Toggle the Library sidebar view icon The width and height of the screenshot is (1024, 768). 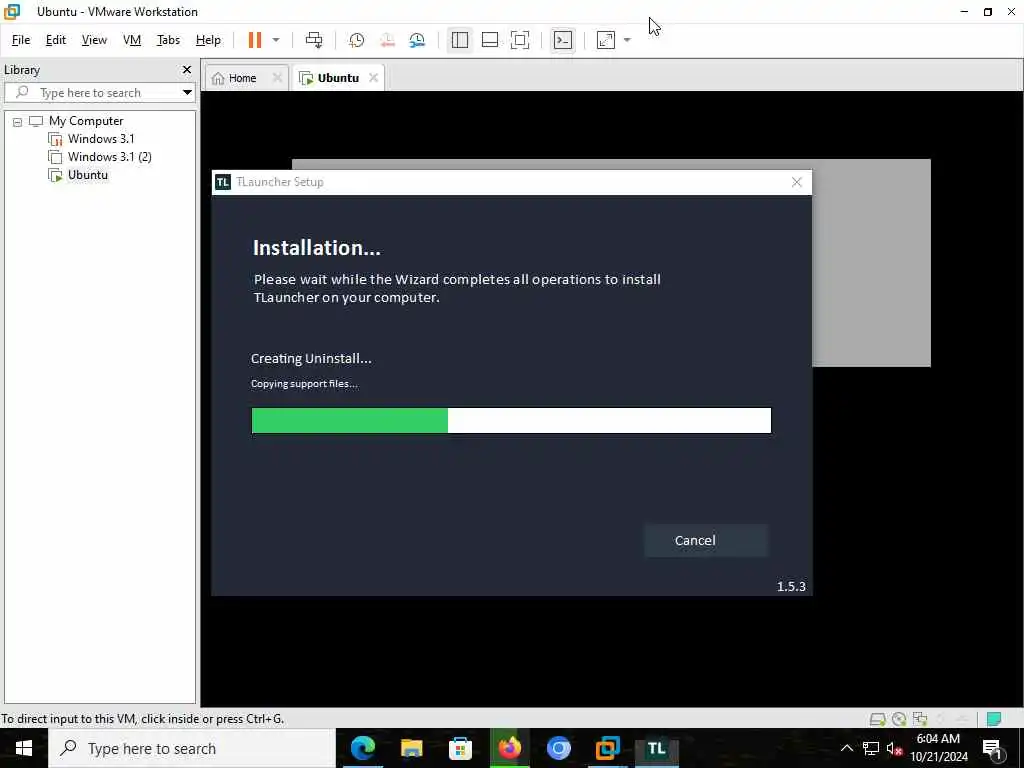(x=460, y=40)
